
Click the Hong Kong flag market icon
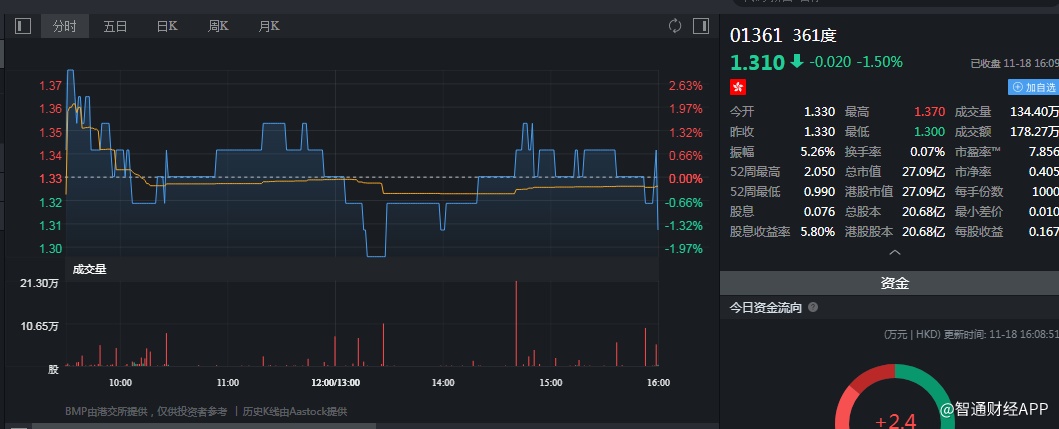(739, 87)
